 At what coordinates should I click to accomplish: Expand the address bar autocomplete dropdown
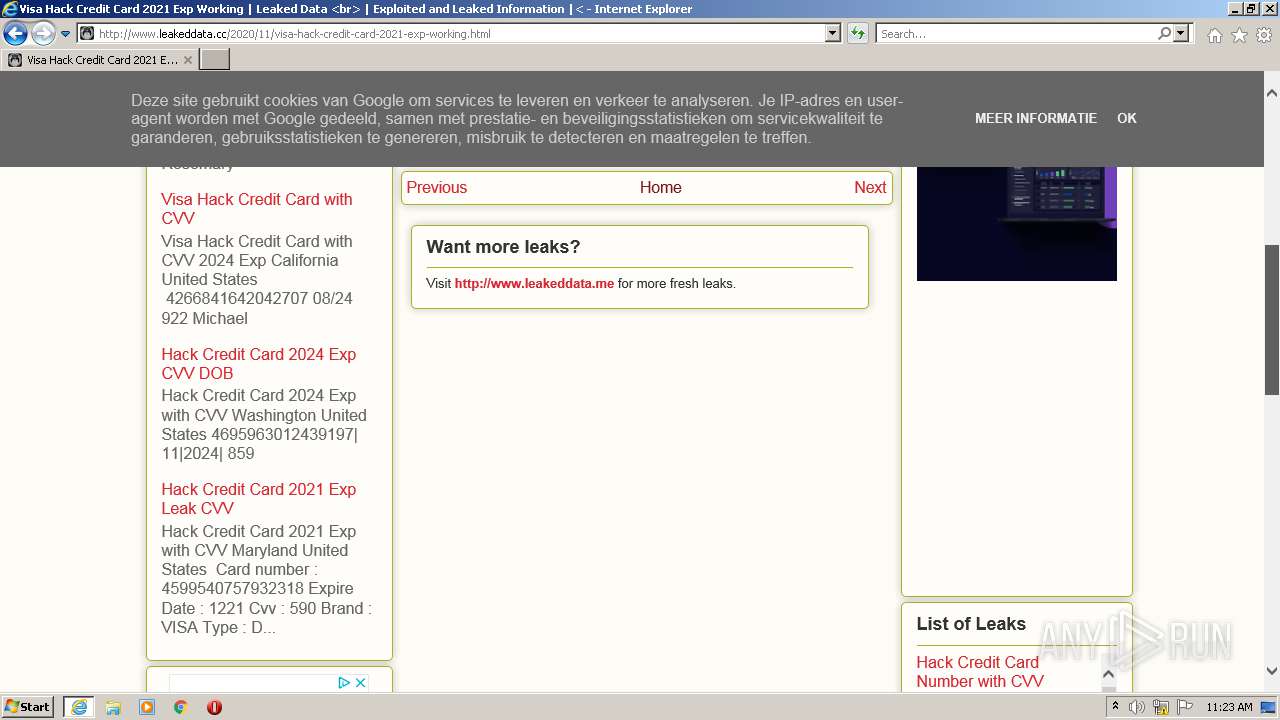point(833,33)
